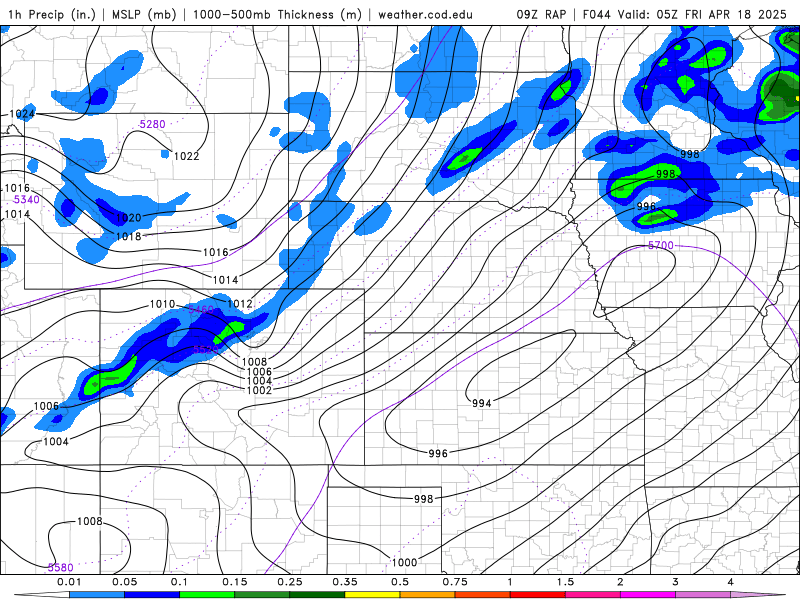Click the legend value 2

(x=620, y=582)
